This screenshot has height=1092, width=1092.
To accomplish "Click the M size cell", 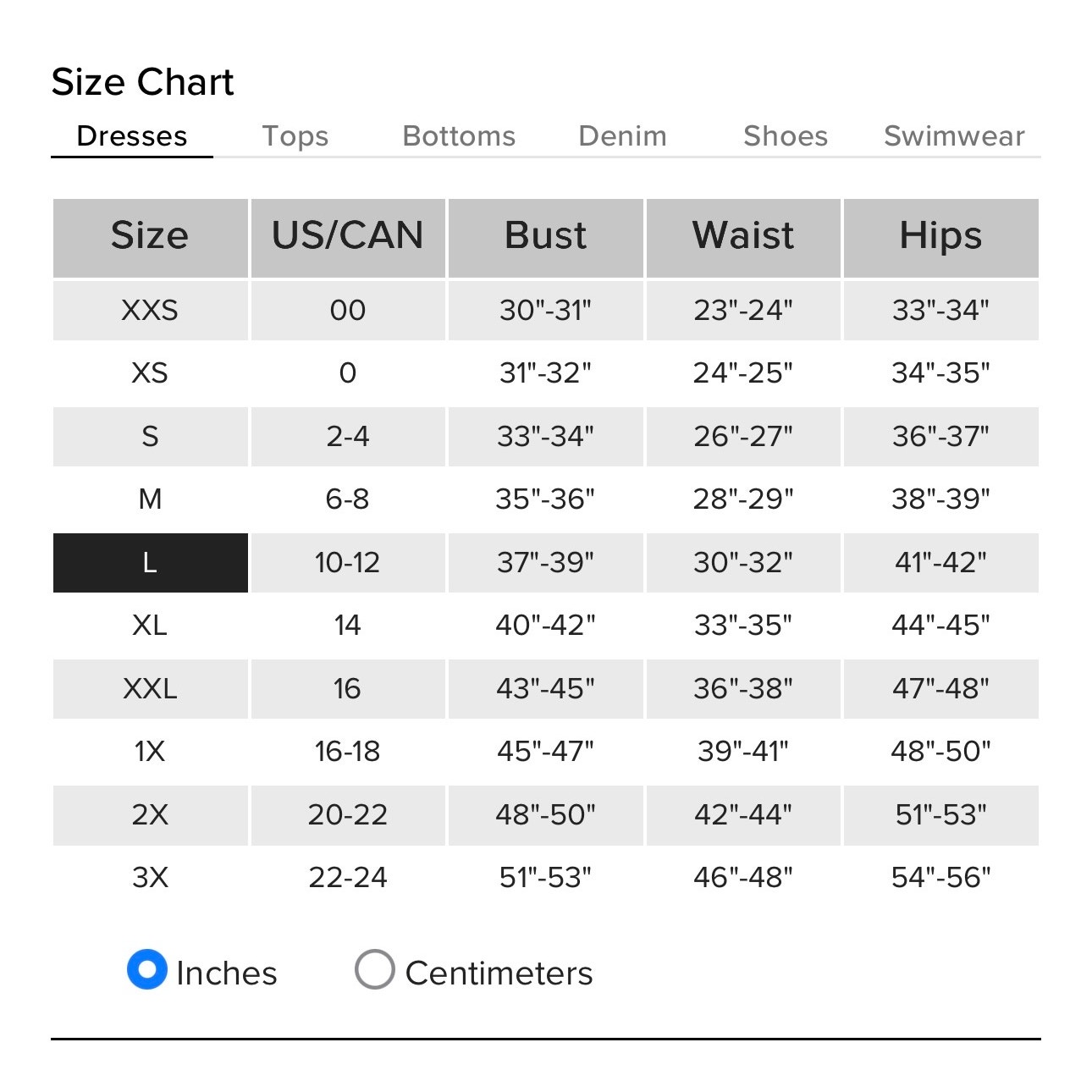I will click(x=151, y=499).
